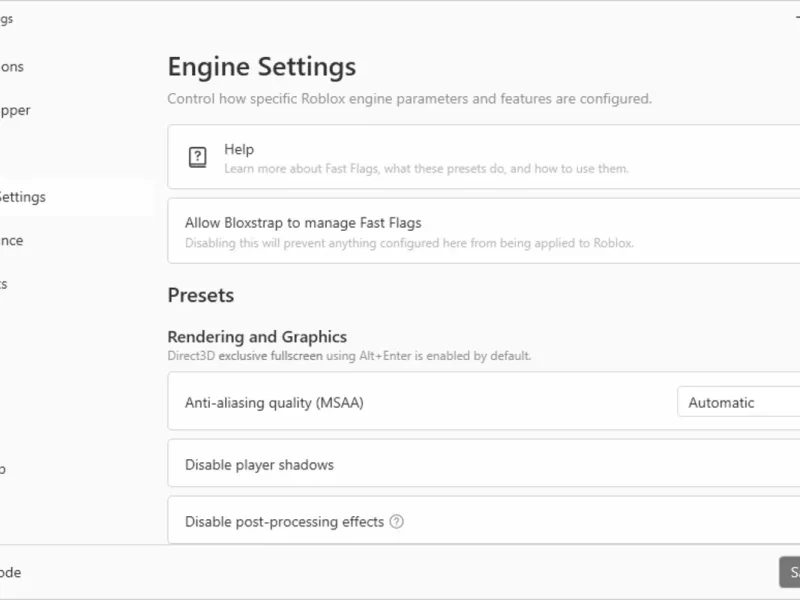Click the Anti-aliasing quality (MSAA) label
The image size is (800, 600).
click(274, 403)
